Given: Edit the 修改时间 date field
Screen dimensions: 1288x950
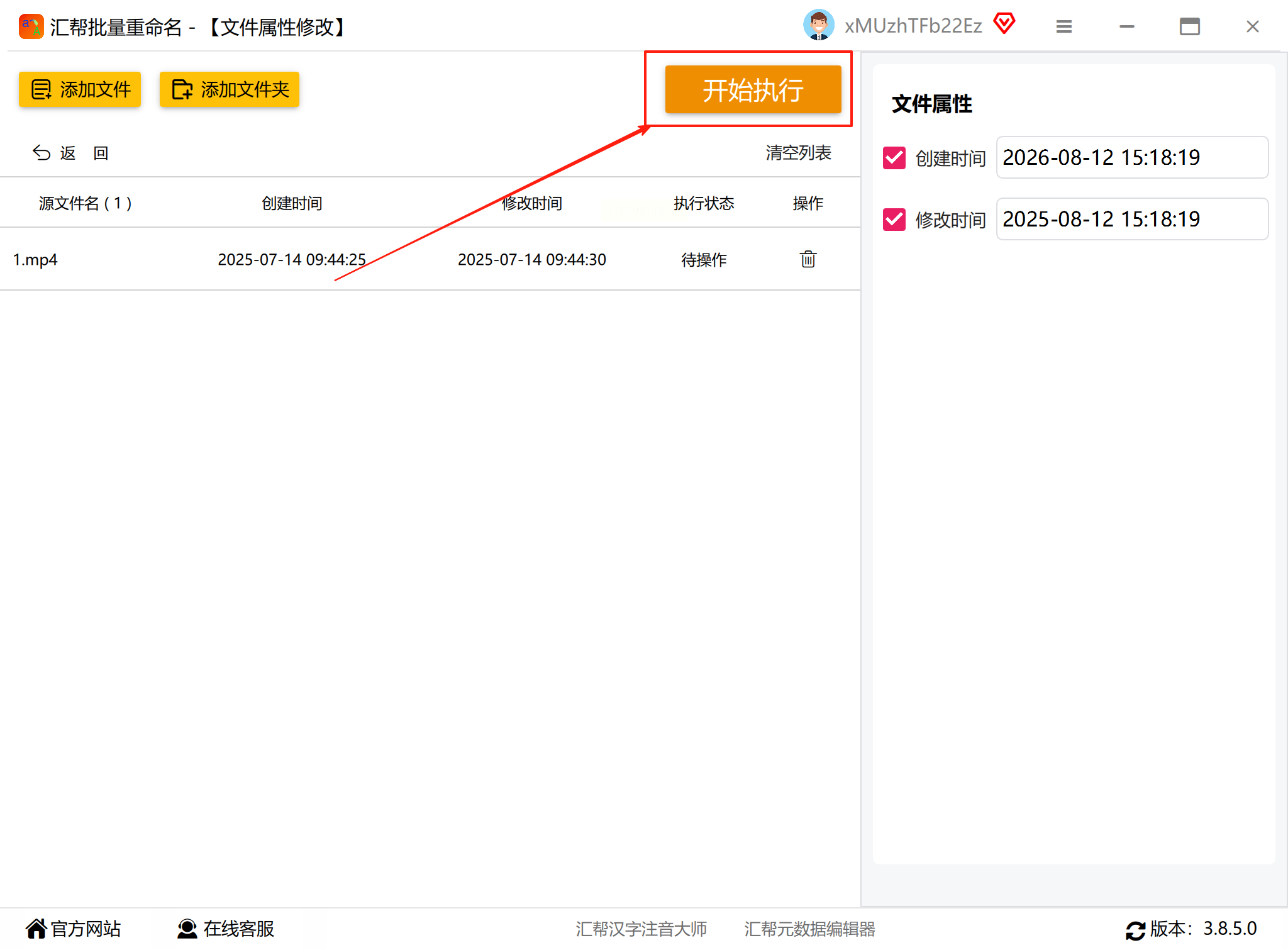Looking at the screenshot, I should (x=1131, y=219).
